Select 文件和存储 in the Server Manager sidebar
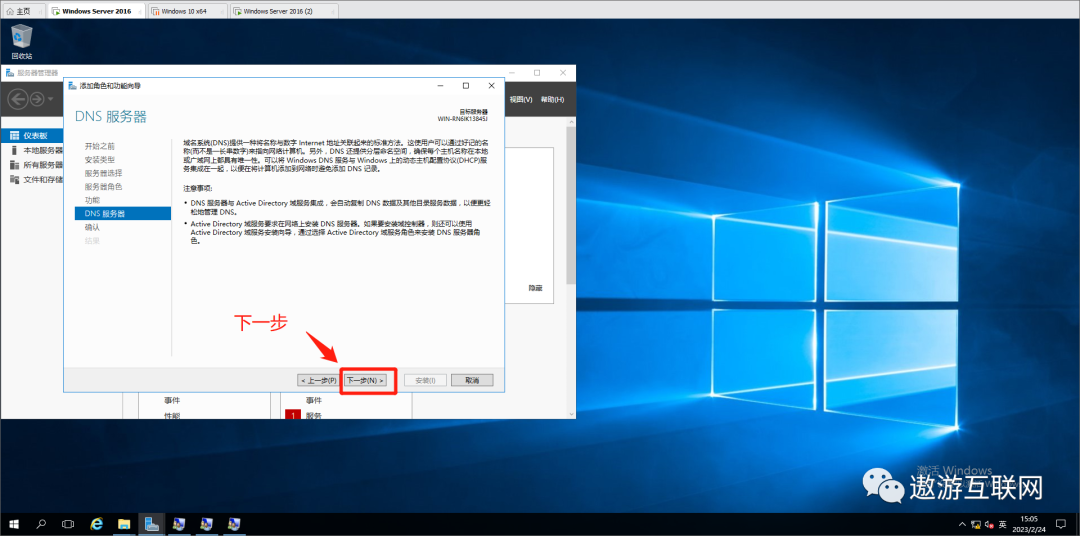 point(34,179)
